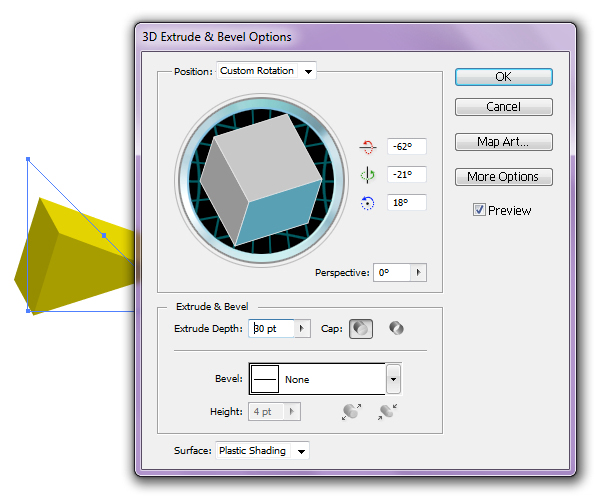Click the Custom Rotation position value

257,71
